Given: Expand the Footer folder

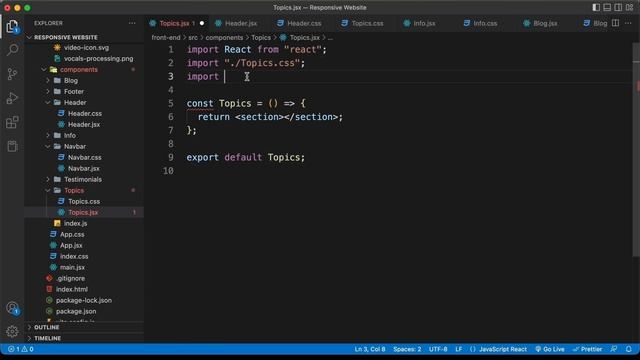Looking at the screenshot, I should pos(73,91).
